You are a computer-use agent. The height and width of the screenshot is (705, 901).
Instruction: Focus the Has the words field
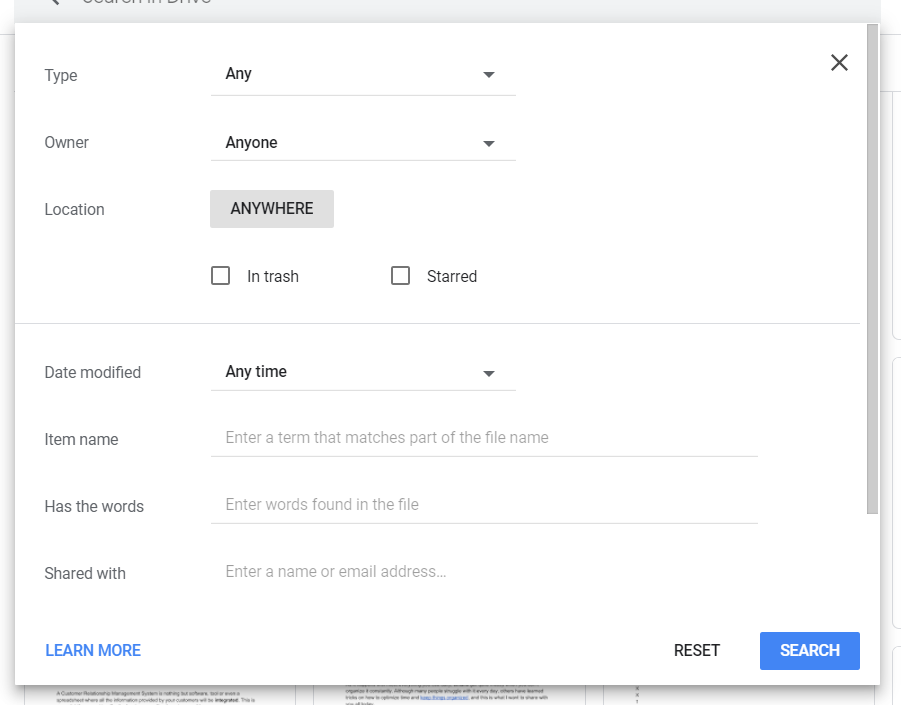click(x=484, y=504)
